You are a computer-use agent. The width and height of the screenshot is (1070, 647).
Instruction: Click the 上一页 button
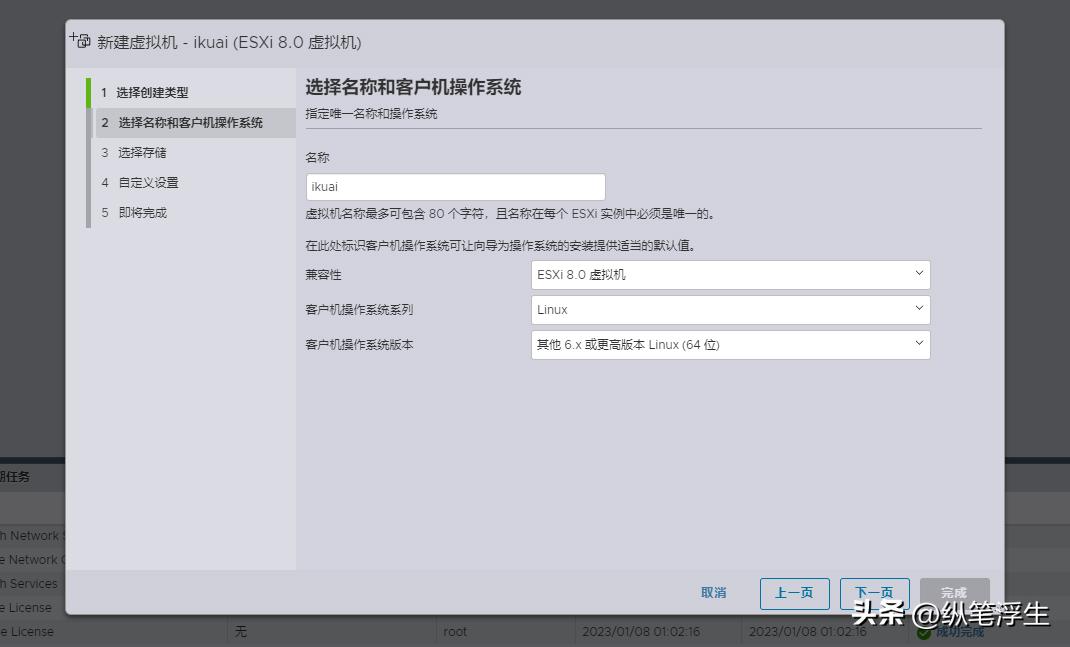coord(794,593)
